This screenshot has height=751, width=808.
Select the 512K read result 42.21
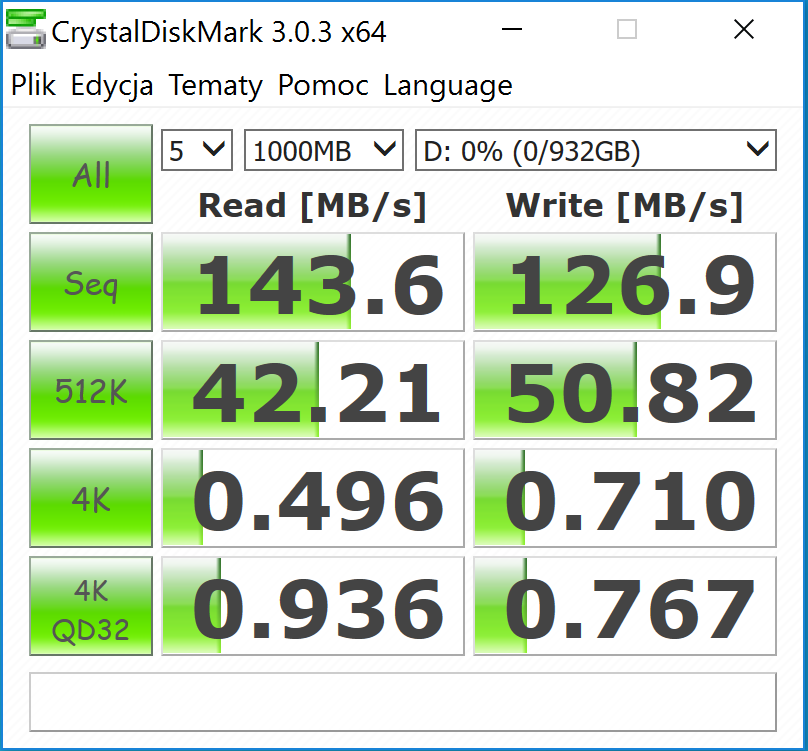point(313,390)
